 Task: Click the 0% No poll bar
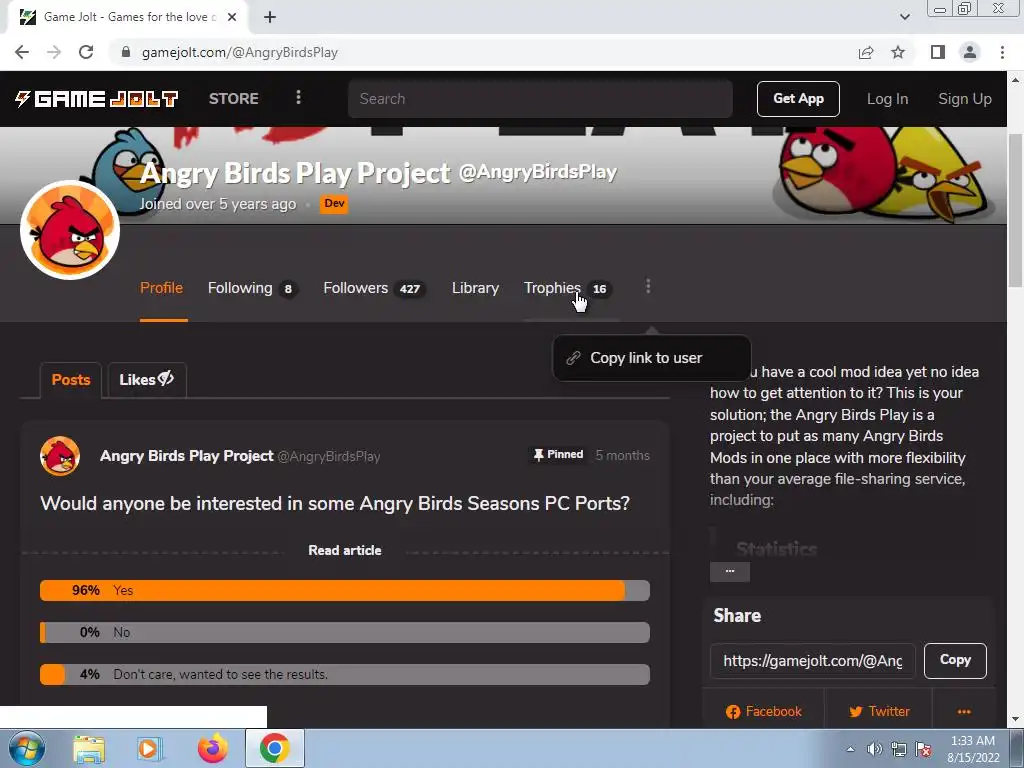(345, 632)
